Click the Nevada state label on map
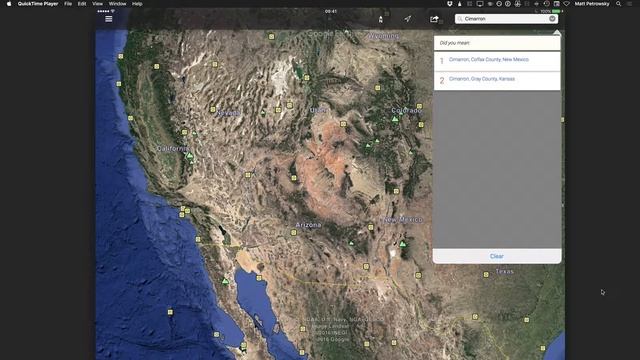The height and width of the screenshot is (360, 640). (229, 113)
